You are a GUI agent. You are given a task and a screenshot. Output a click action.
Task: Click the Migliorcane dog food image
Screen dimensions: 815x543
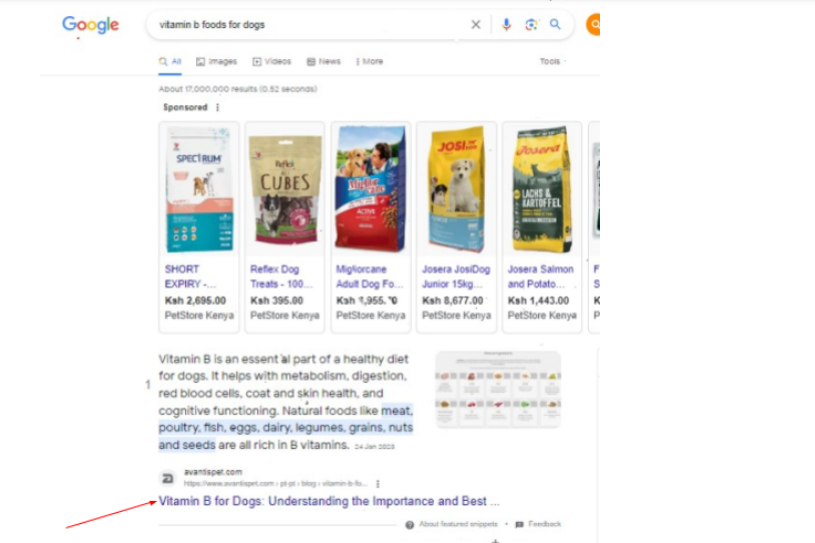click(x=371, y=188)
